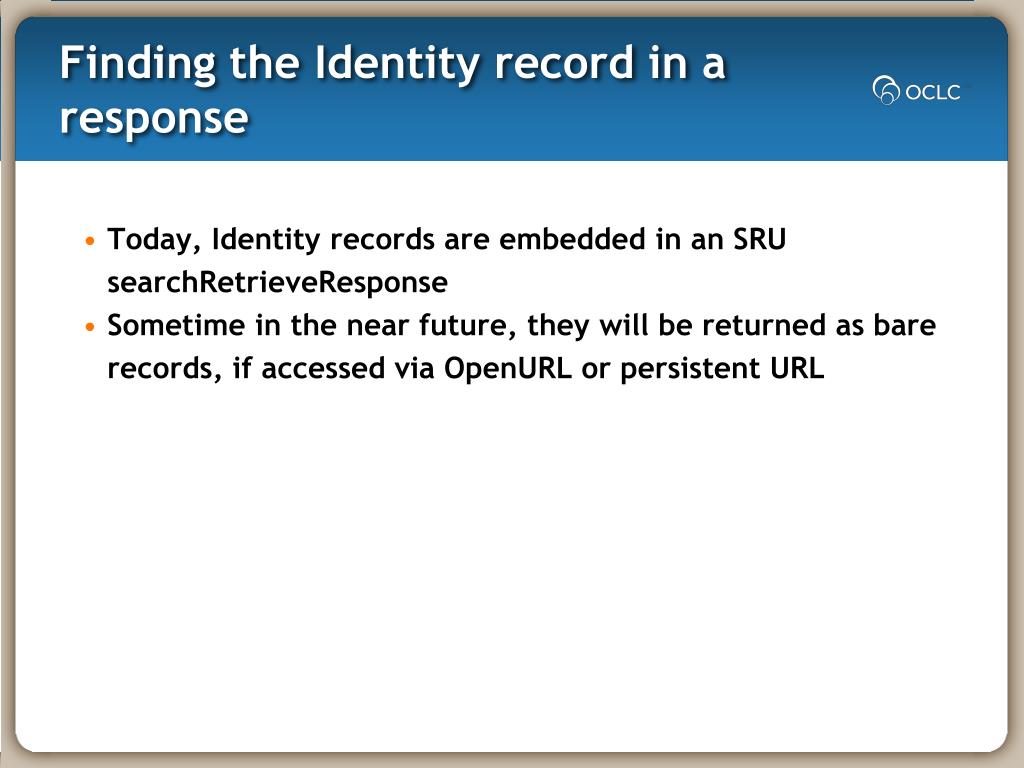Click the word "Finding" in the title

tap(138, 65)
